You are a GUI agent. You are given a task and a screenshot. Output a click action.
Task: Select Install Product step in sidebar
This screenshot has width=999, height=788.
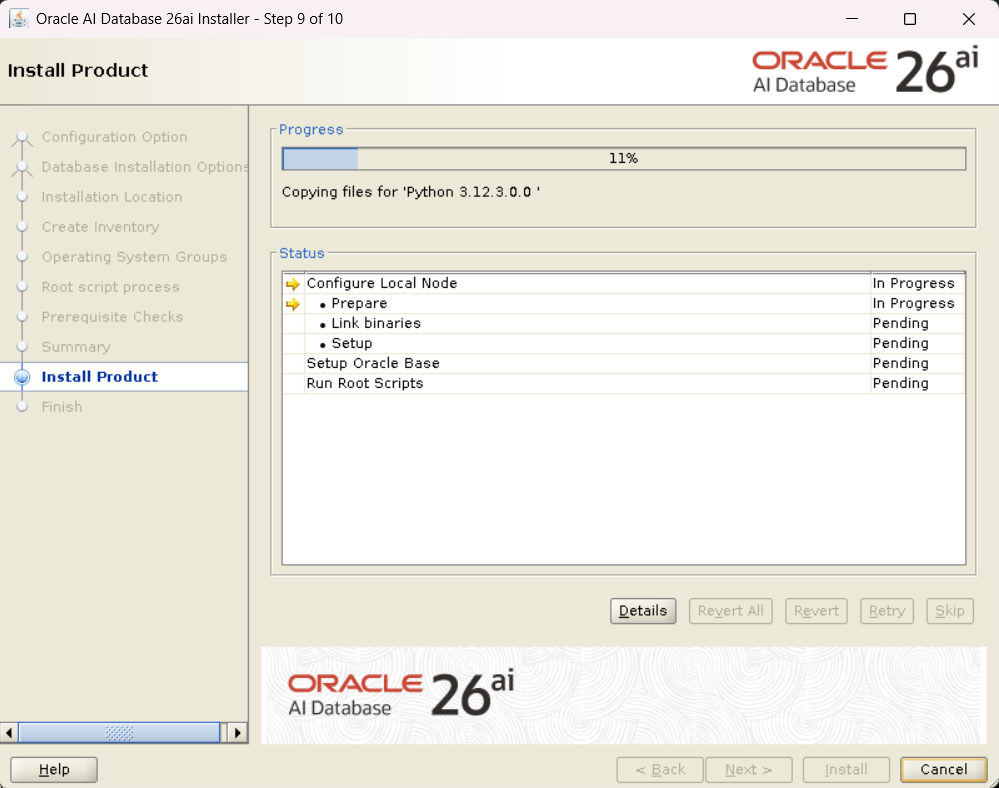[100, 377]
